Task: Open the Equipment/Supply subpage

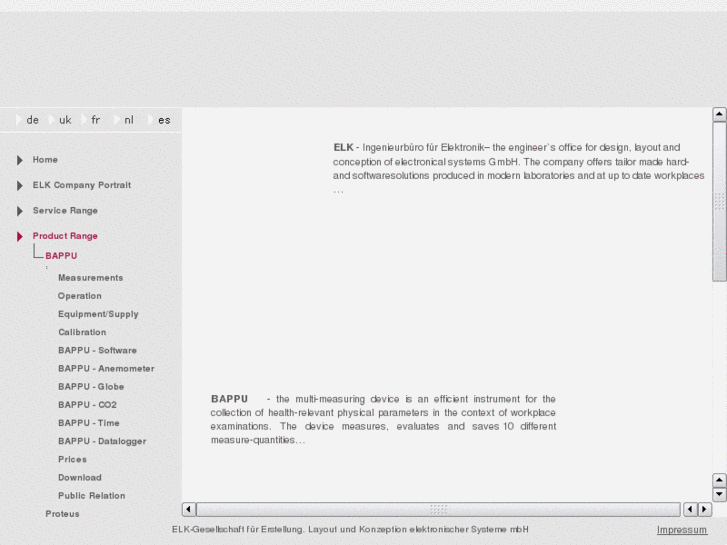Action: click(x=98, y=314)
